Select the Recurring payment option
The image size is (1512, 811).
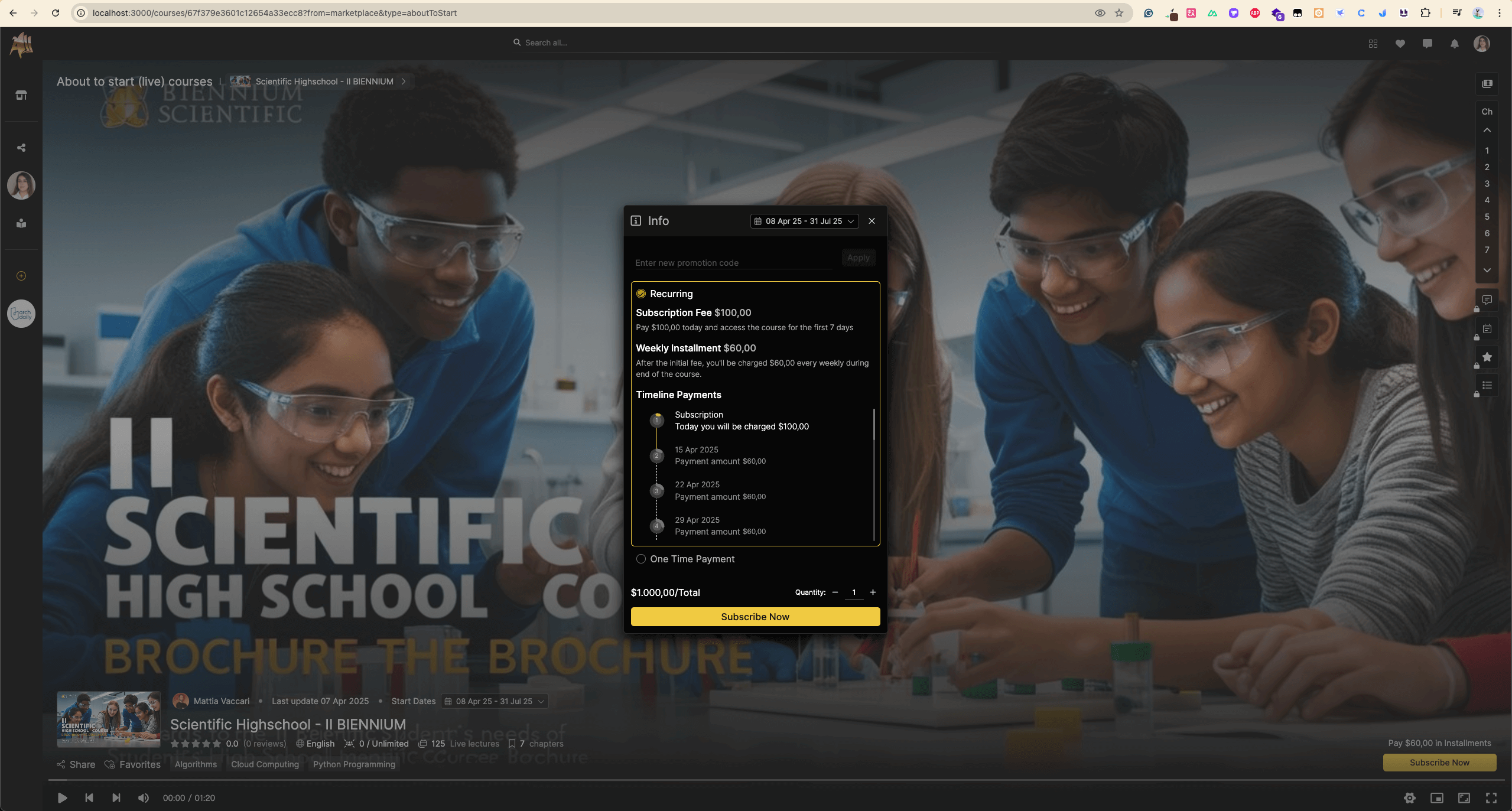pyautogui.click(x=641, y=294)
